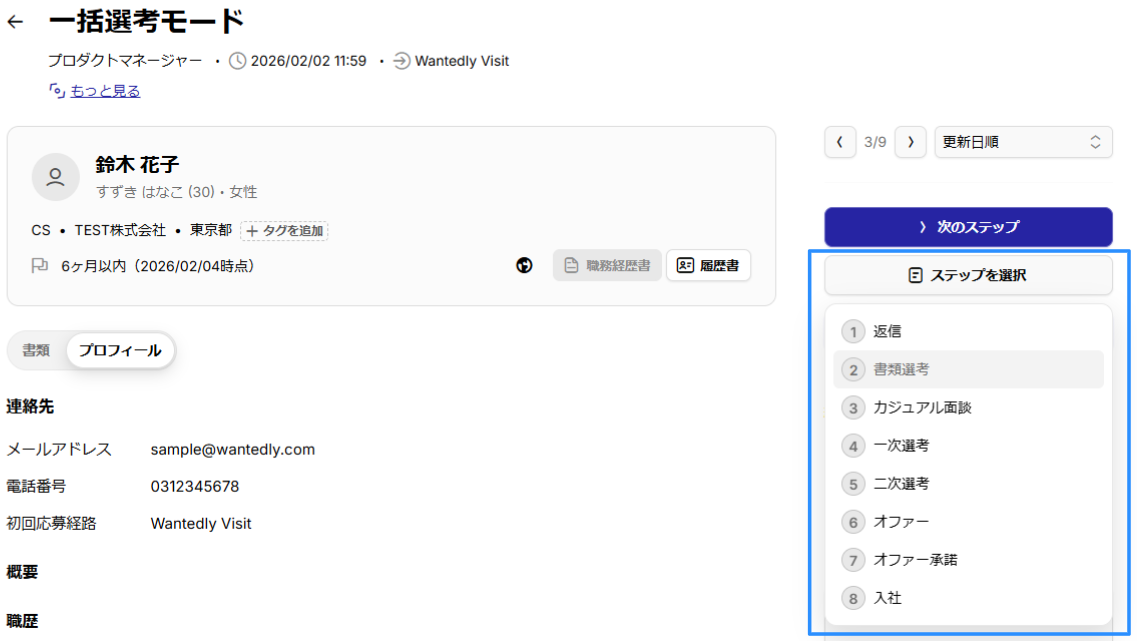
Task: Select step 1 返信 from the list
Action: [887, 331]
